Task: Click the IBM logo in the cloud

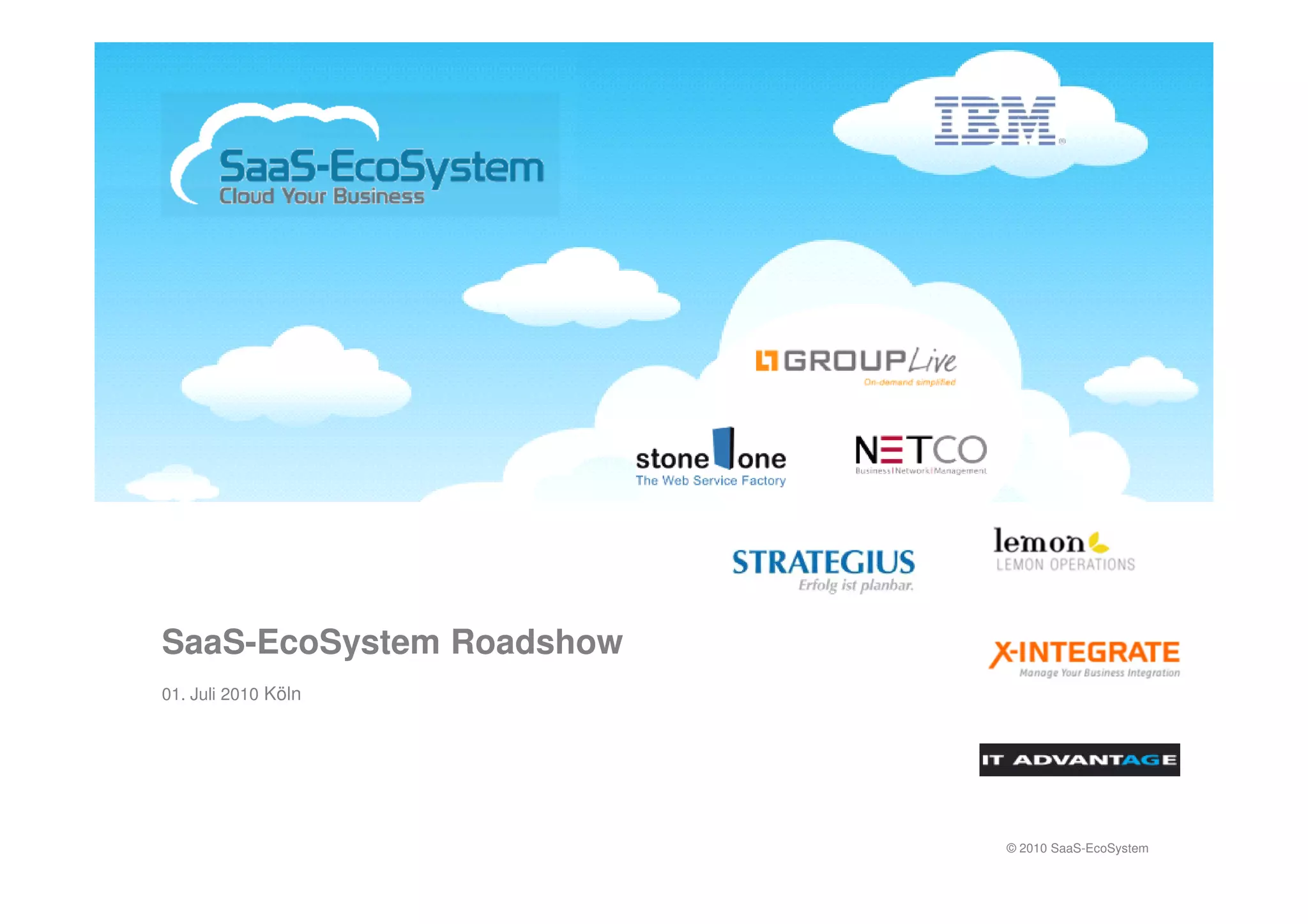Action: point(994,121)
